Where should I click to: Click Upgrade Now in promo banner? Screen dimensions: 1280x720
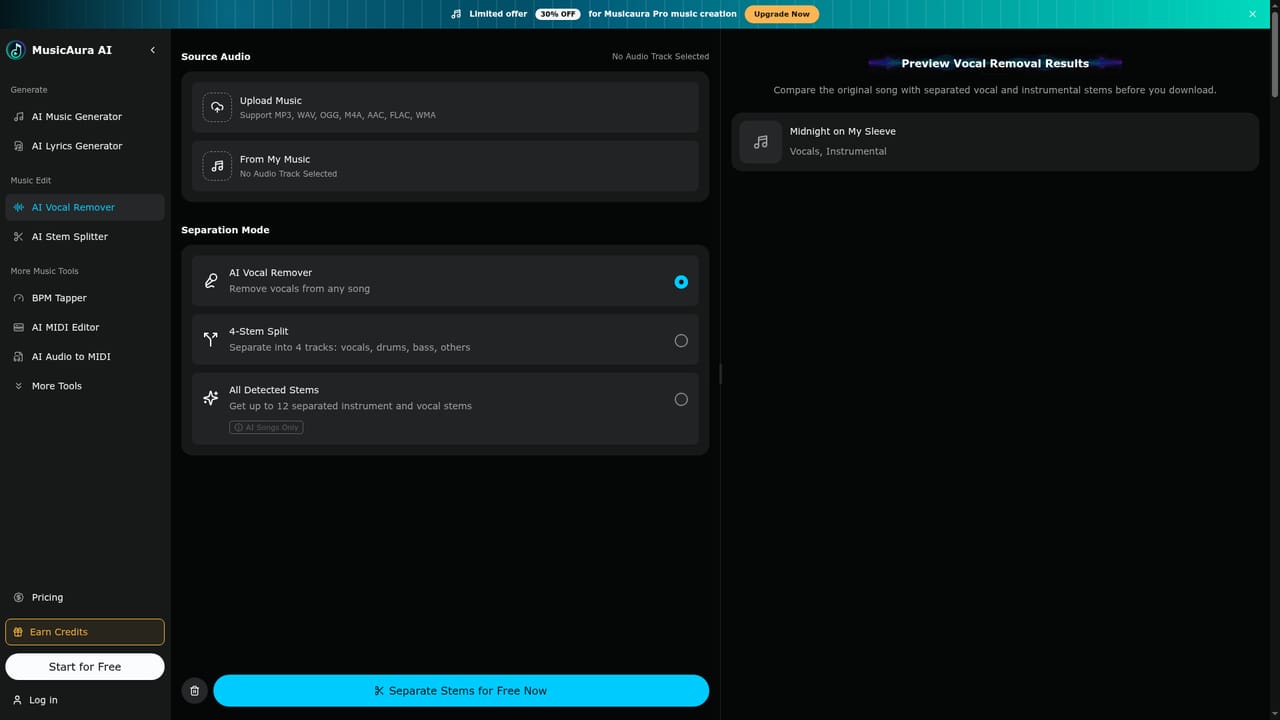(x=782, y=14)
